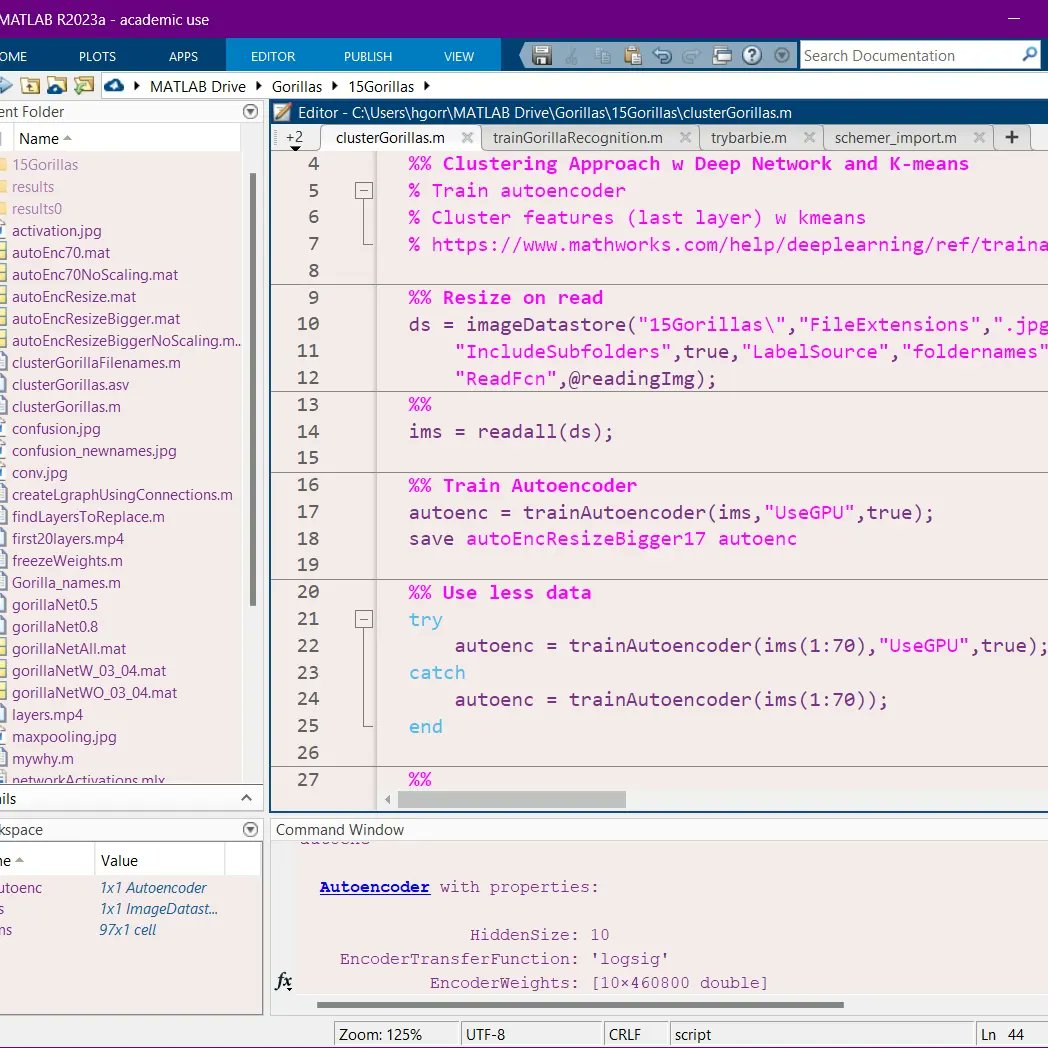Viewport: 1048px width, 1048px height.
Task: Click the search magnifier icon
Action: click(1029, 54)
